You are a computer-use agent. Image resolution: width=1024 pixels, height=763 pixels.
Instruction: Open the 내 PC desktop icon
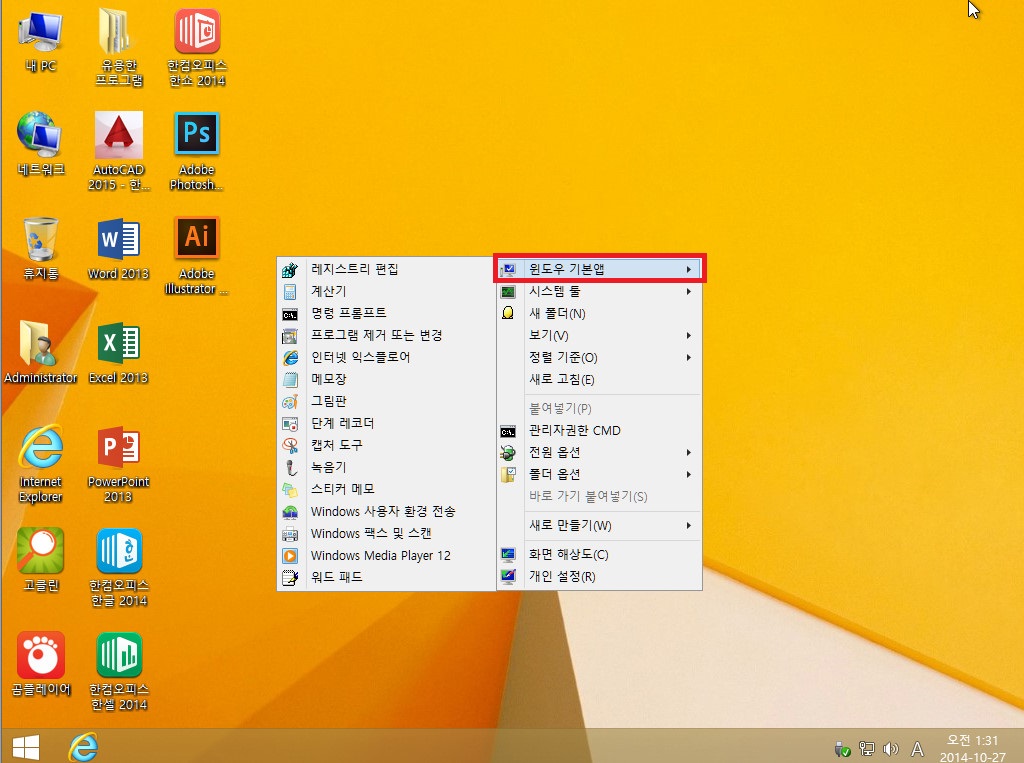40,41
